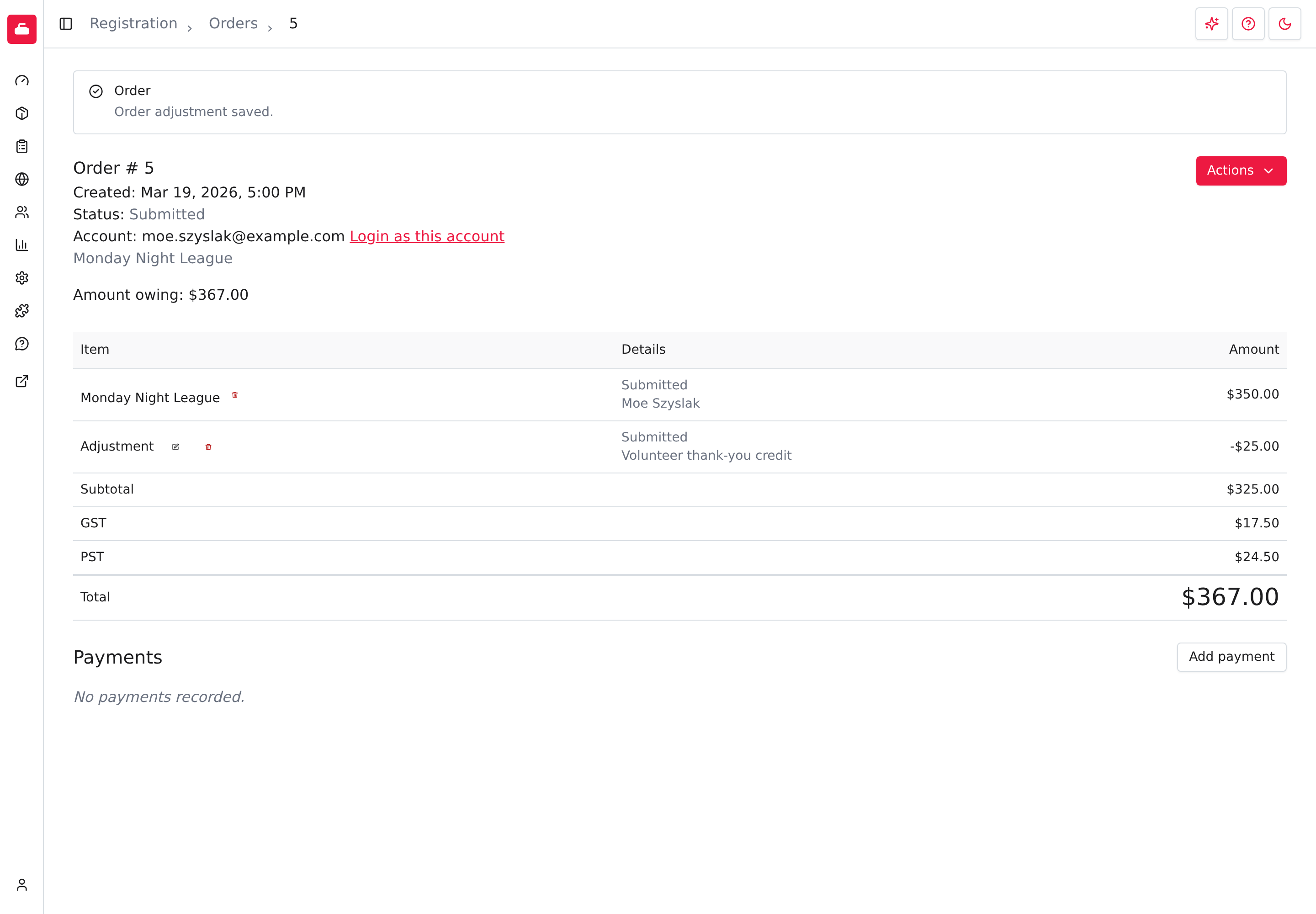Click the Submitted status text
The width and height of the screenshot is (1316, 914).
[167, 215]
